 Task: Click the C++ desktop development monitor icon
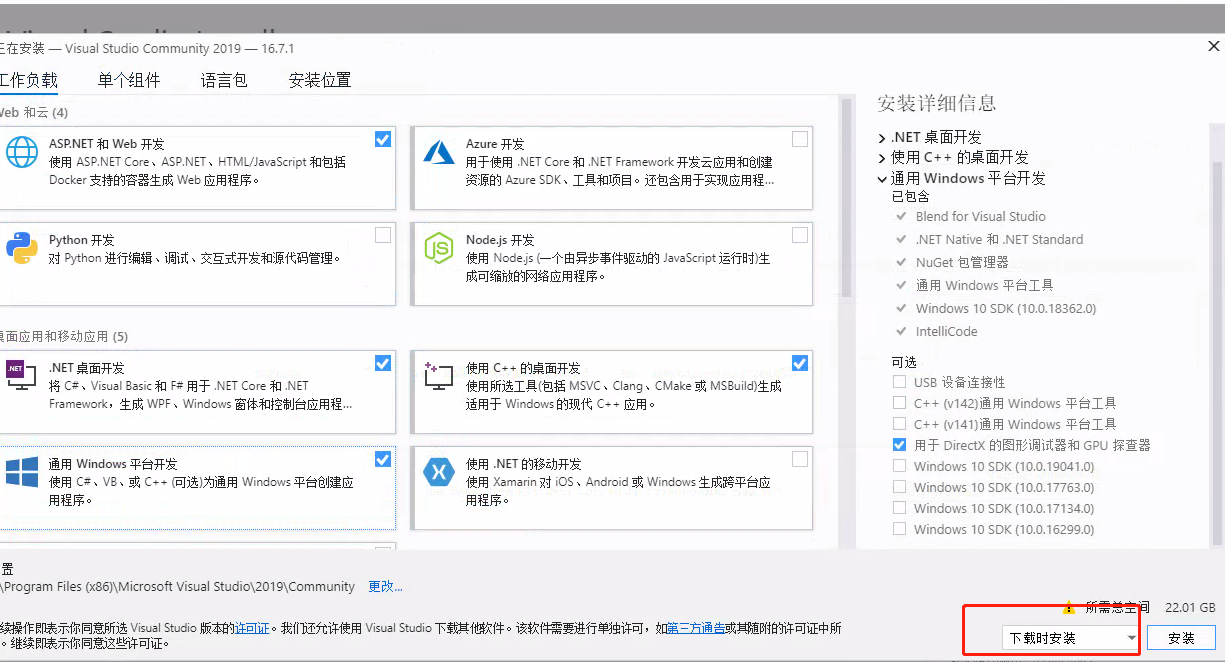click(x=439, y=376)
